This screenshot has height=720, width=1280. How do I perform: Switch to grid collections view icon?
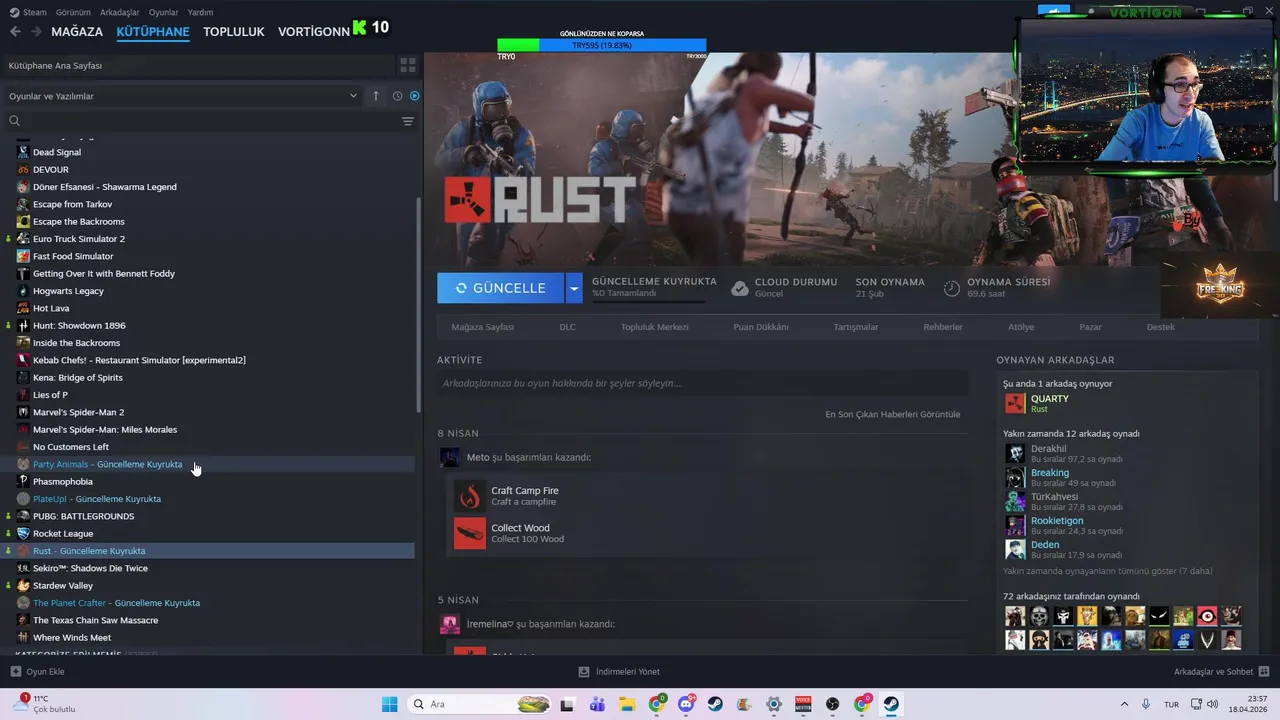tap(408, 65)
